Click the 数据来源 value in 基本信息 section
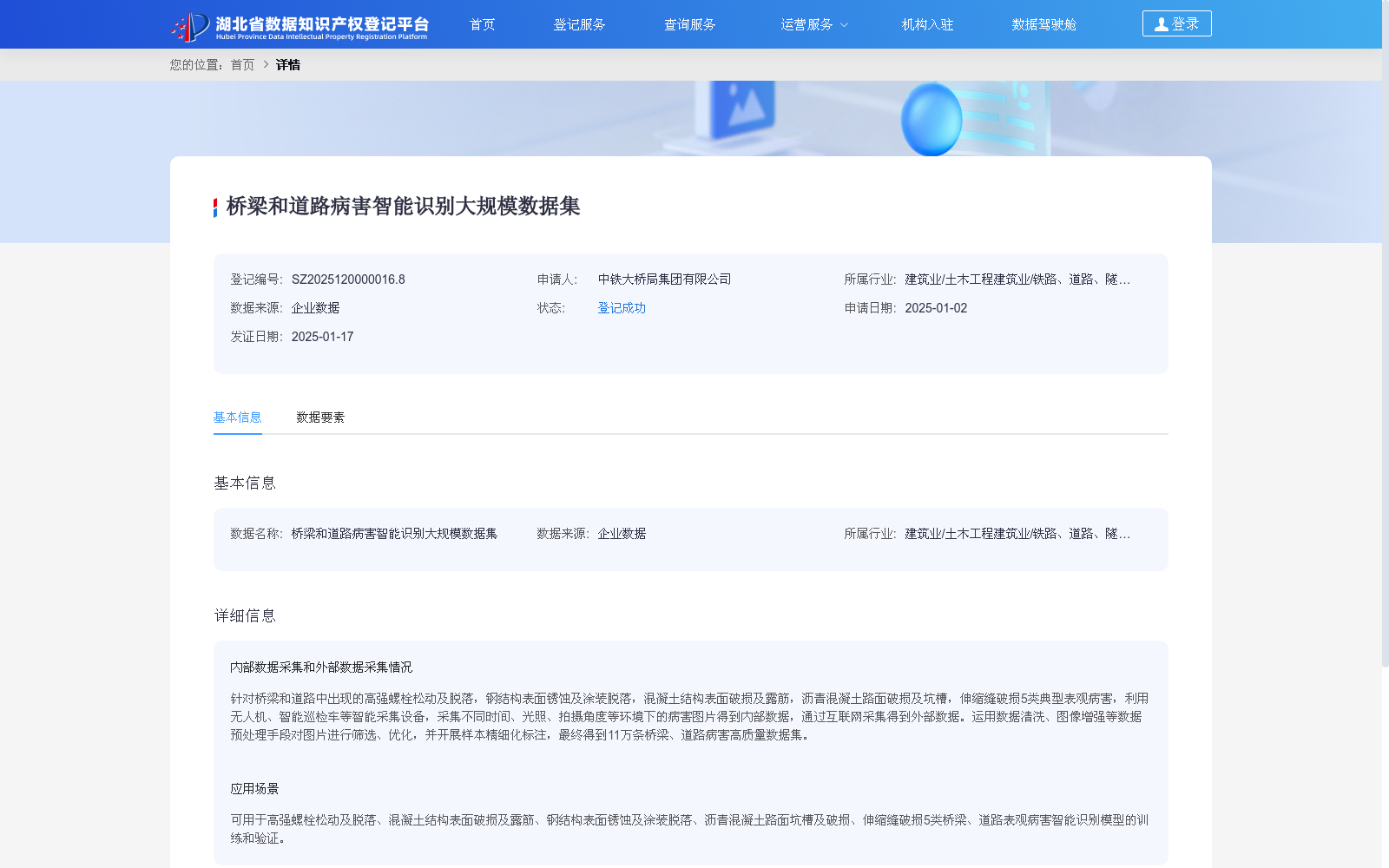This screenshot has width=1389, height=868. click(622, 534)
